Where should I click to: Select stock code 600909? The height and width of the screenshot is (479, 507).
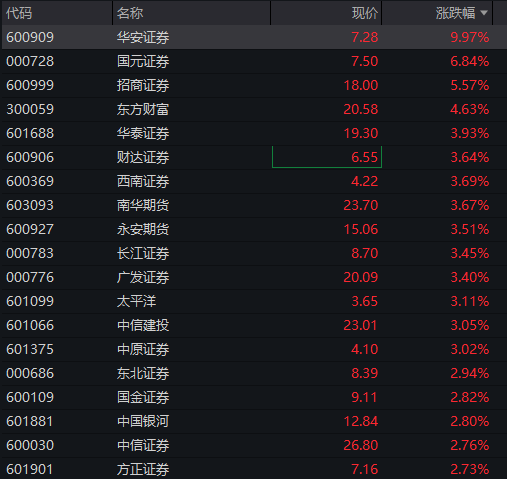point(30,37)
